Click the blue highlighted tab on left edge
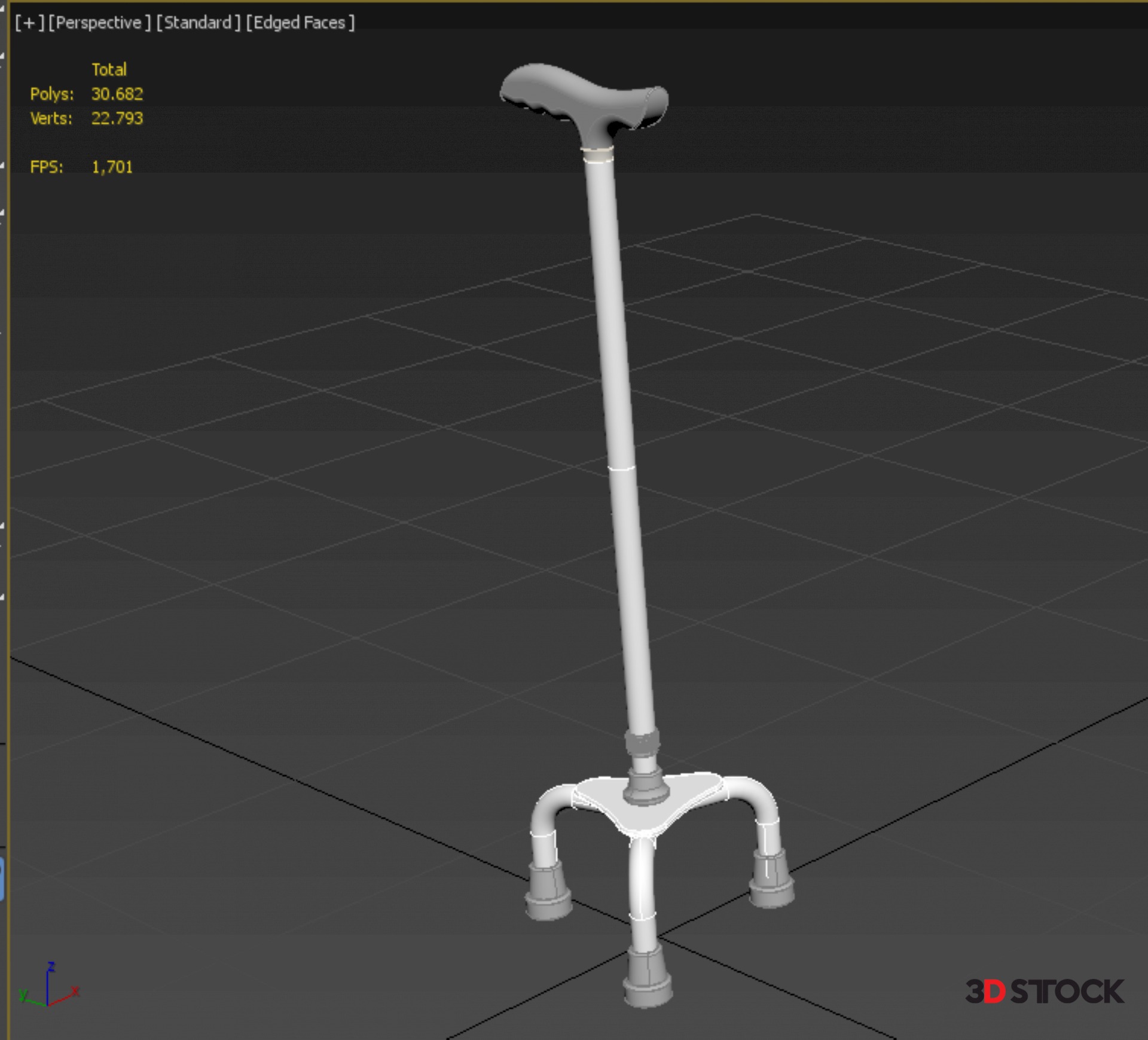 (2, 878)
